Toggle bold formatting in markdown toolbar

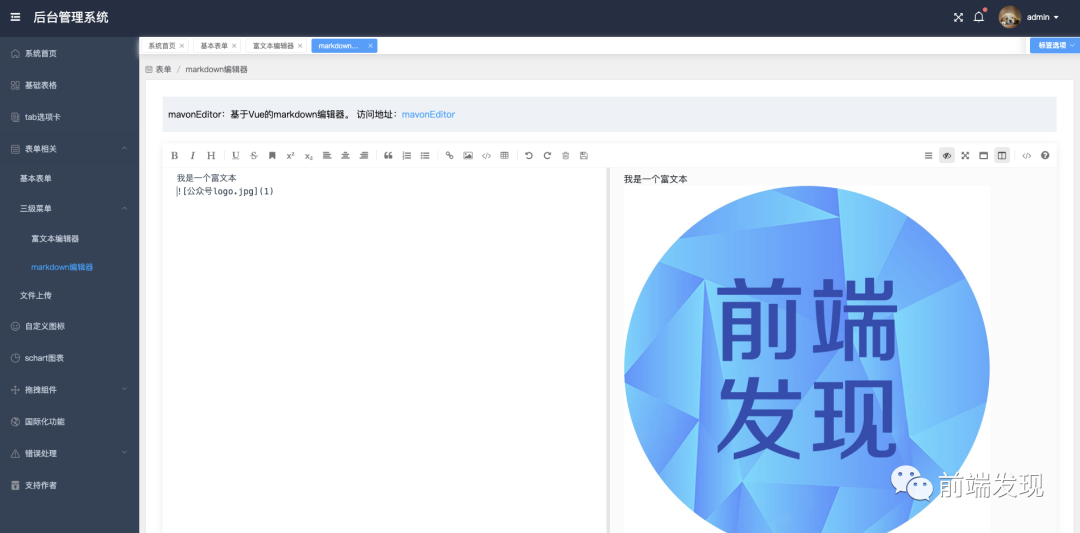pyautogui.click(x=174, y=156)
